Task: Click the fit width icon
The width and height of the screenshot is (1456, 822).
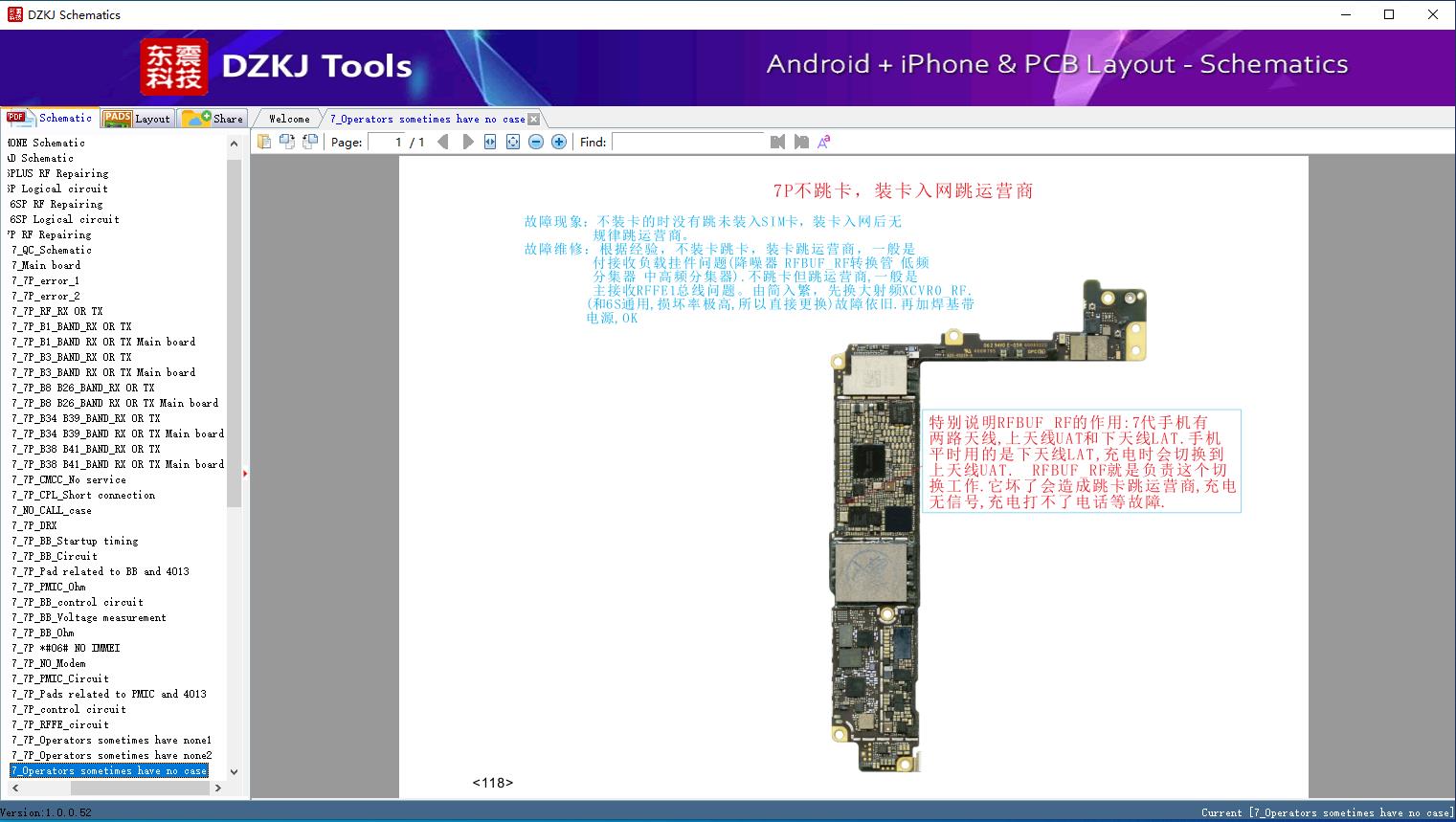Action: 490,142
